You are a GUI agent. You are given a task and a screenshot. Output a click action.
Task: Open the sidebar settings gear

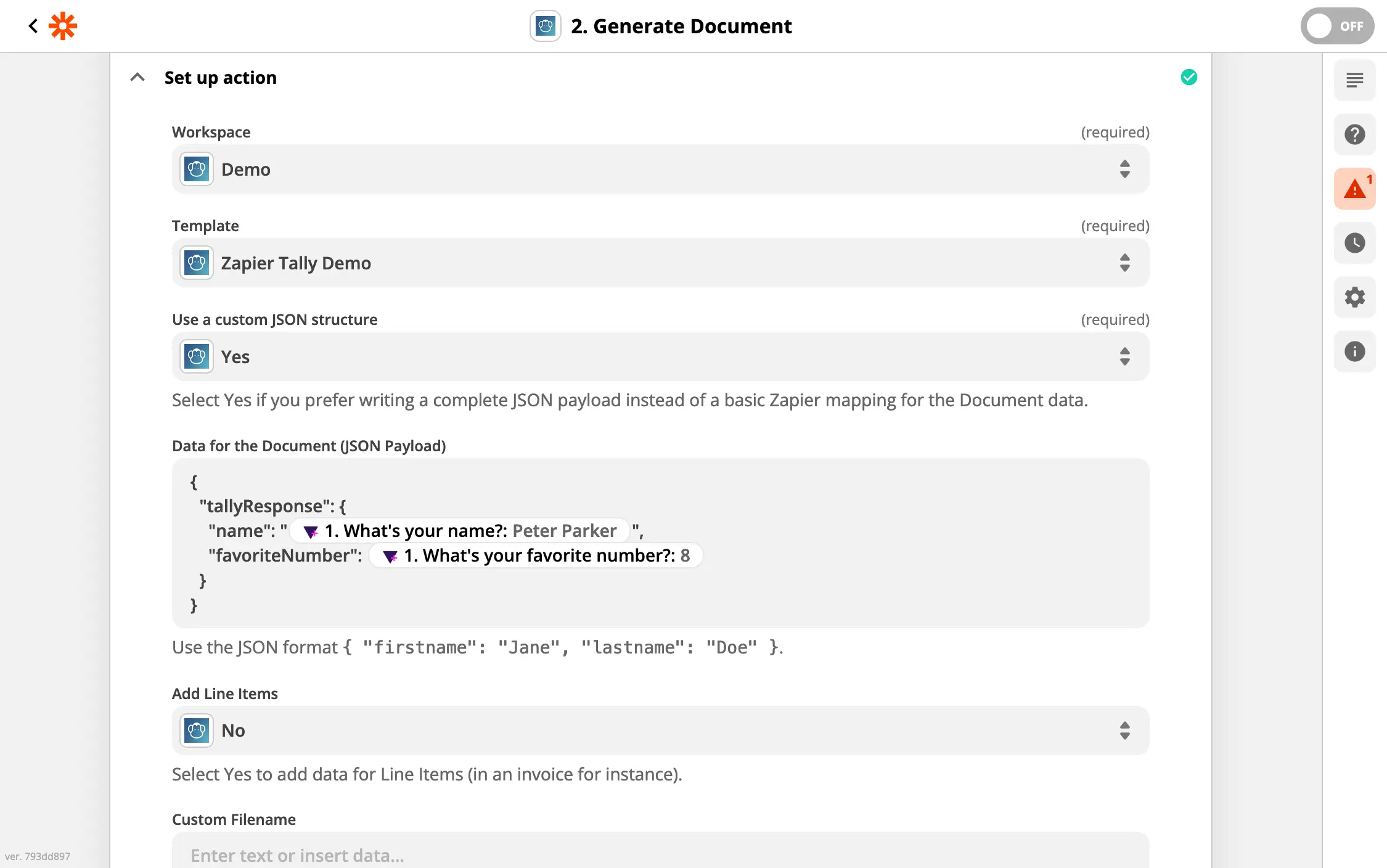[x=1354, y=297]
